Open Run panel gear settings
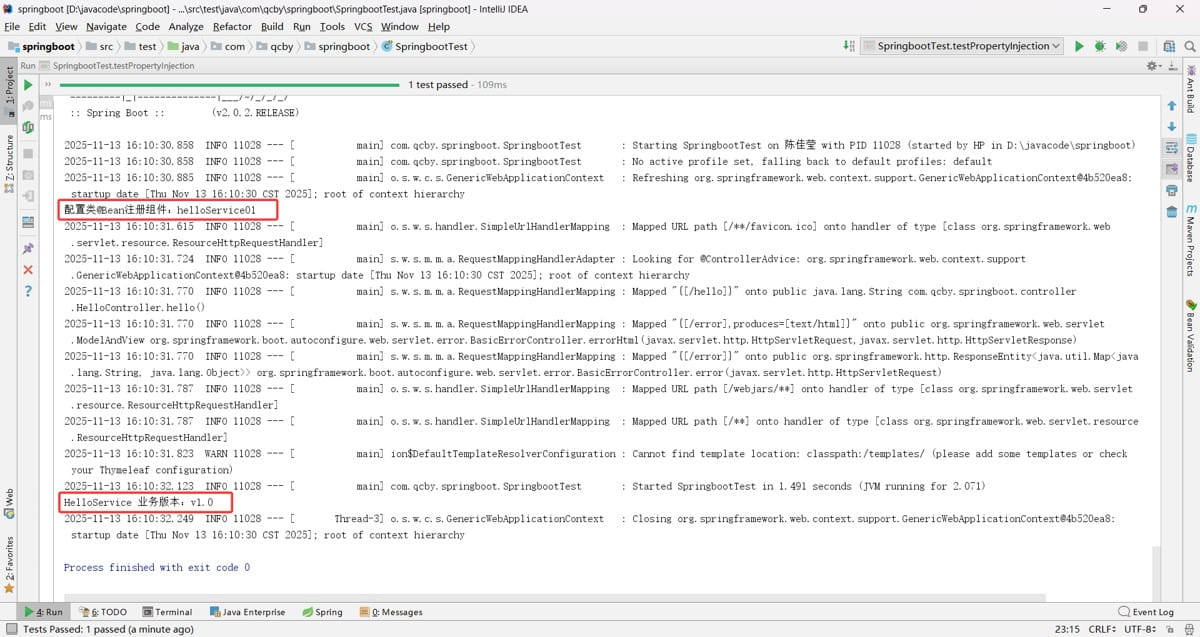The height and width of the screenshot is (637, 1200). 1154,66
